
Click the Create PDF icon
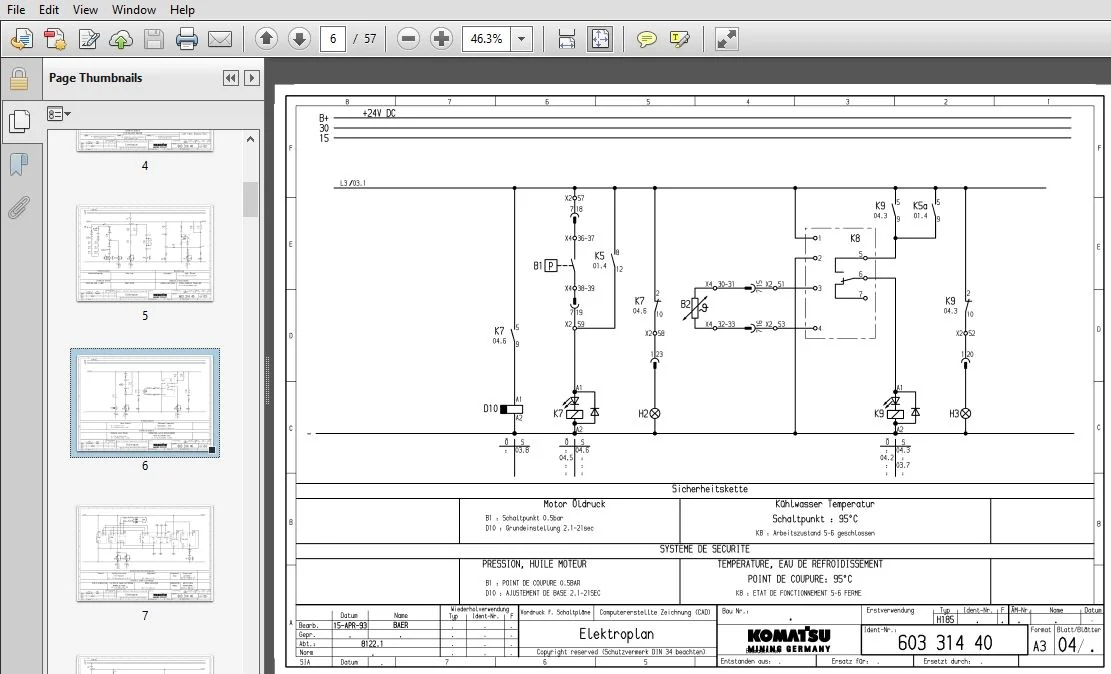click(x=55, y=39)
